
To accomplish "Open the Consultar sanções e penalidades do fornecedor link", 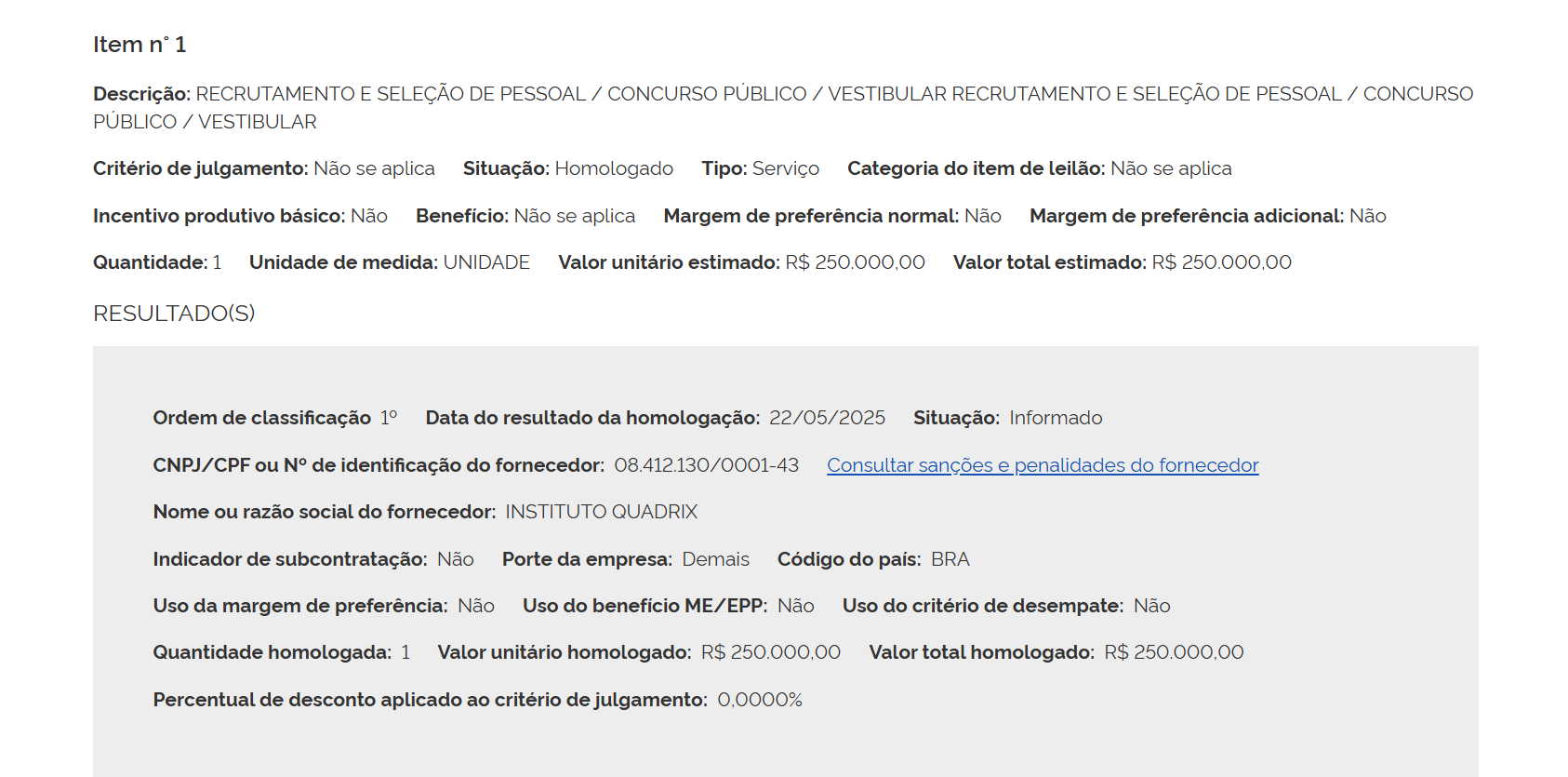I will pyautogui.click(x=1043, y=465).
